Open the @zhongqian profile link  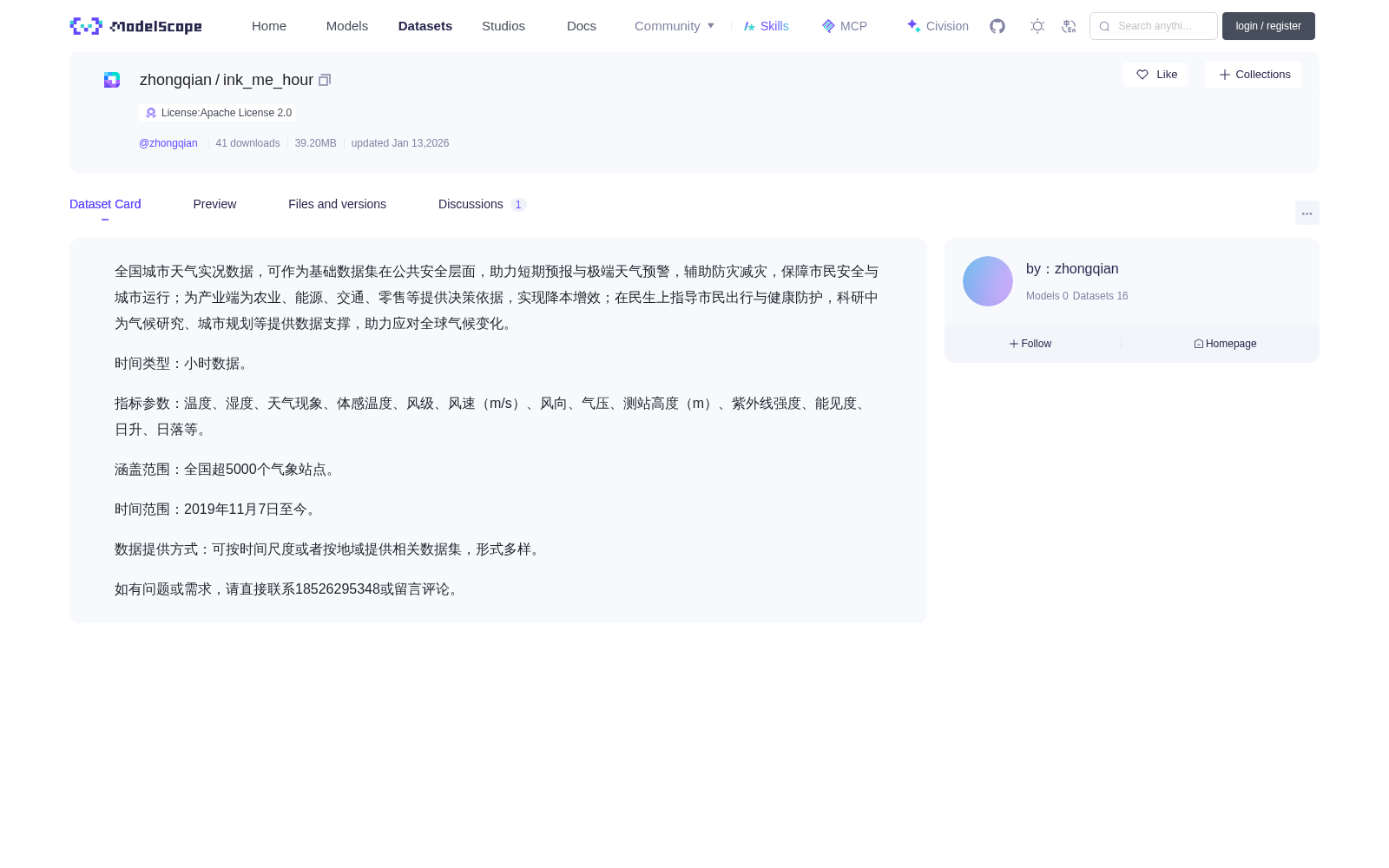(x=168, y=143)
